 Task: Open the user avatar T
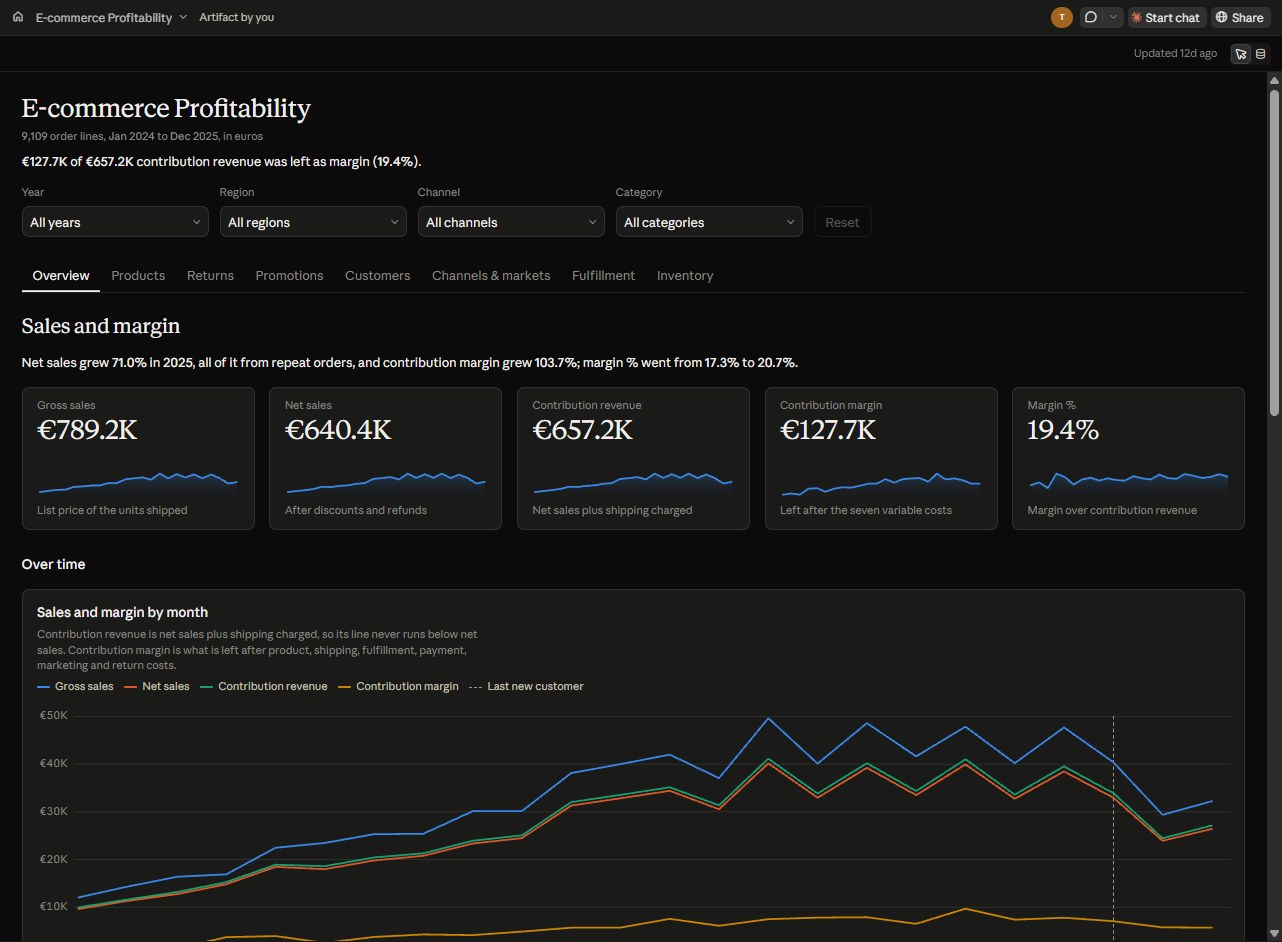click(x=1061, y=17)
